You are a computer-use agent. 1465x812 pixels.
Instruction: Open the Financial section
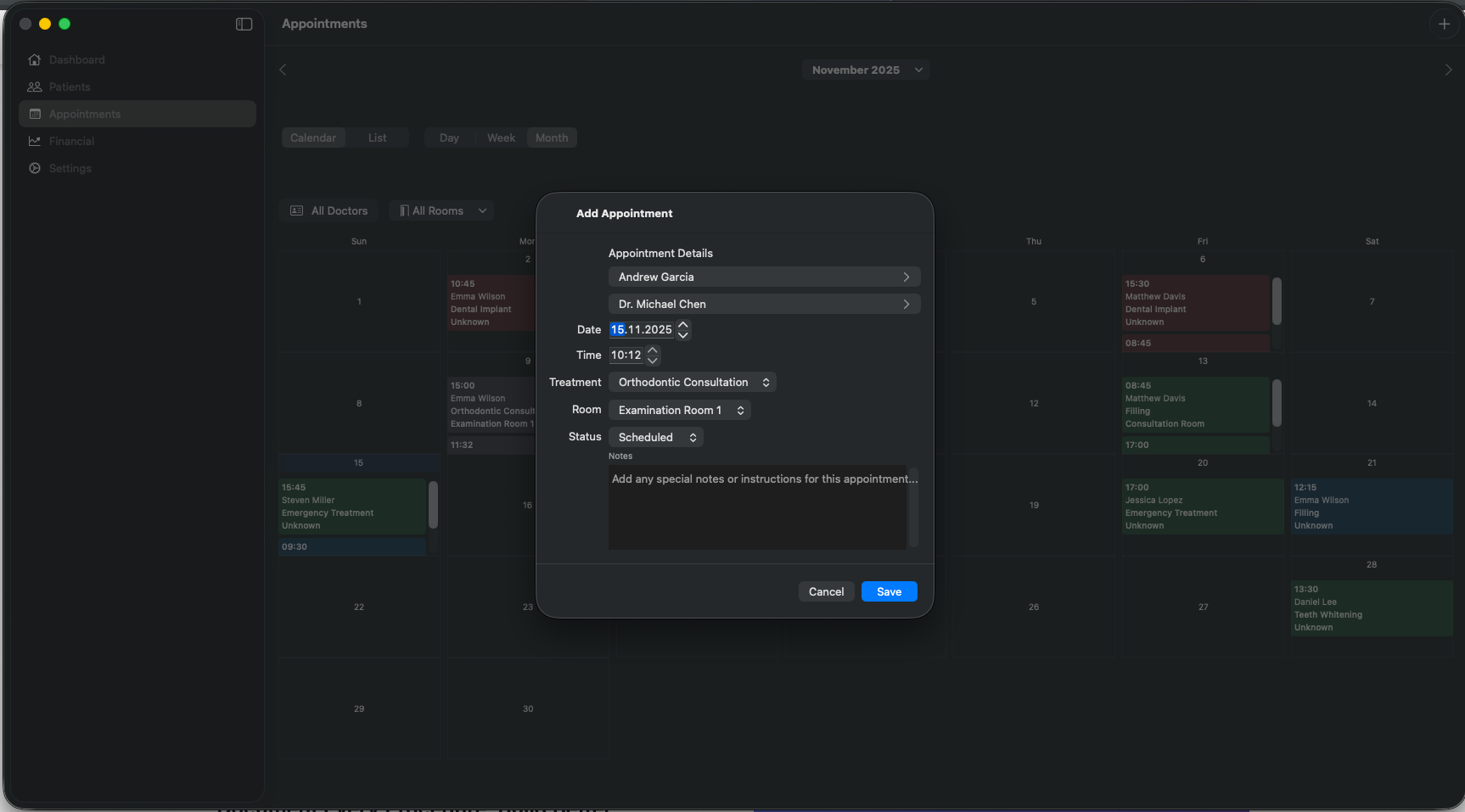click(x=71, y=141)
